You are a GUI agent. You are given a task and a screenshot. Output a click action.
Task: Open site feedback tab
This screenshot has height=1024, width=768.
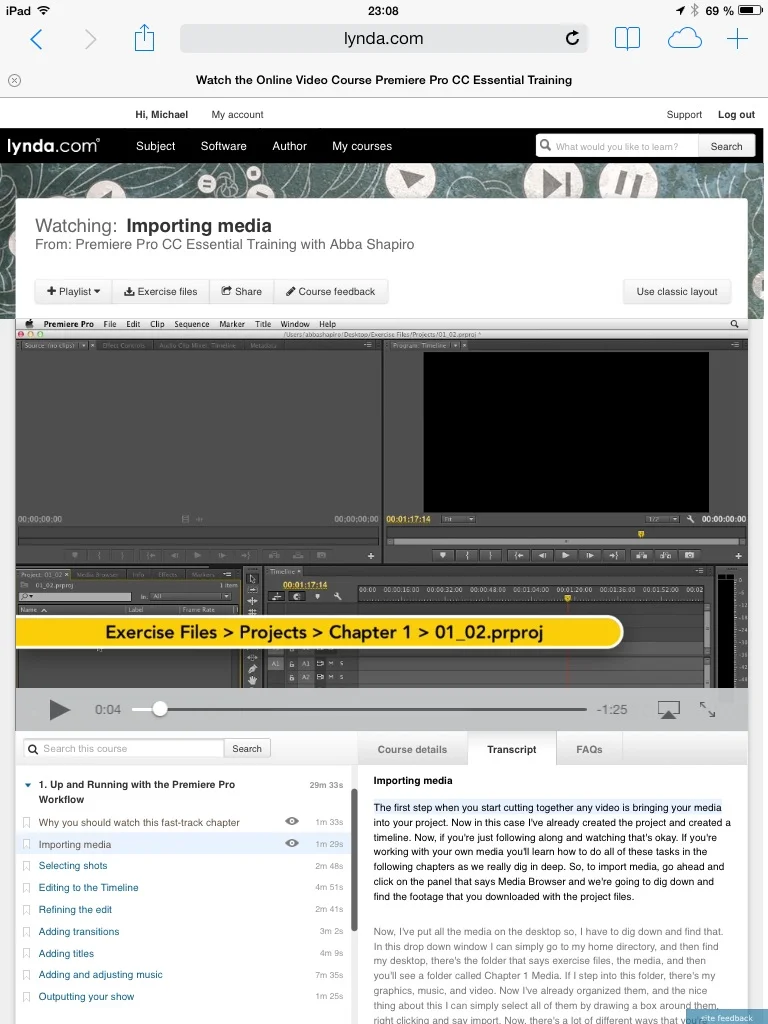[726, 1017]
